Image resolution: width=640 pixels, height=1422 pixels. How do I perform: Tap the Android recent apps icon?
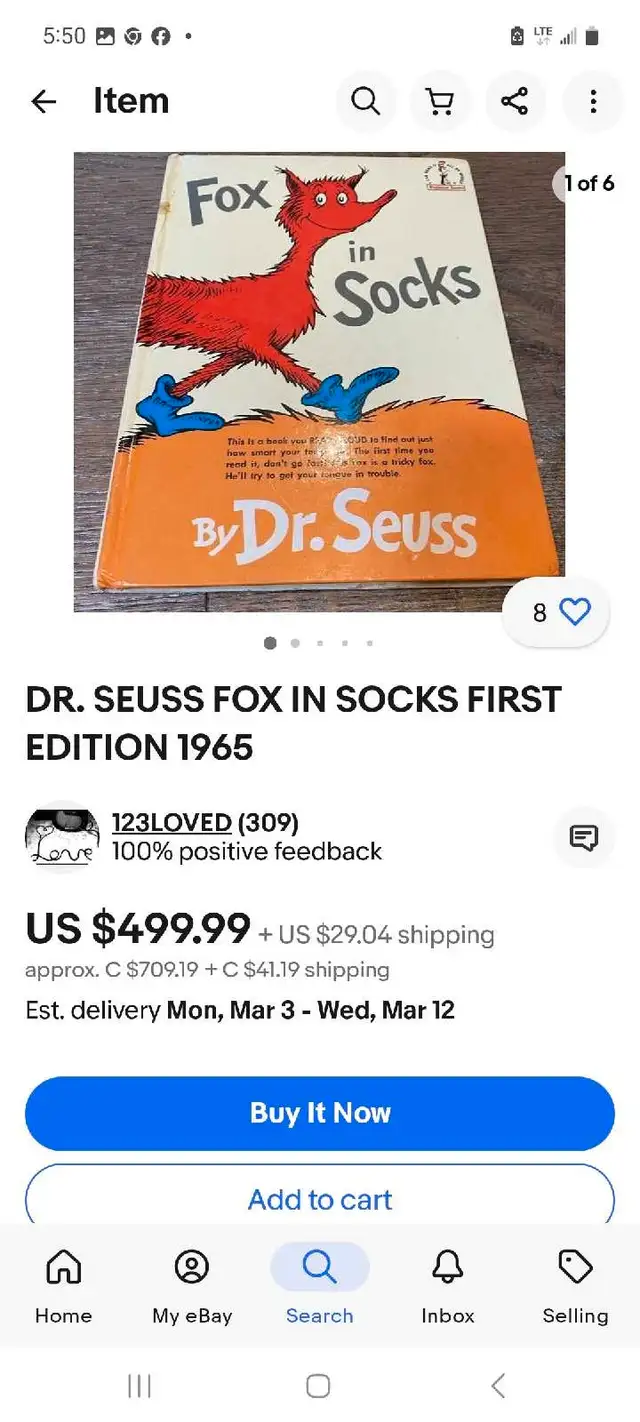point(139,1385)
